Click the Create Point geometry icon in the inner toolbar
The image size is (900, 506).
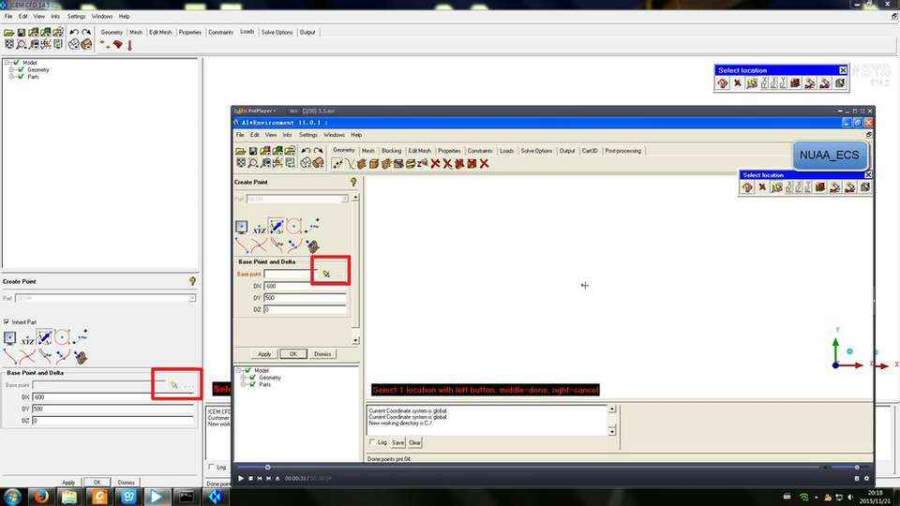click(x=338, y=164)
